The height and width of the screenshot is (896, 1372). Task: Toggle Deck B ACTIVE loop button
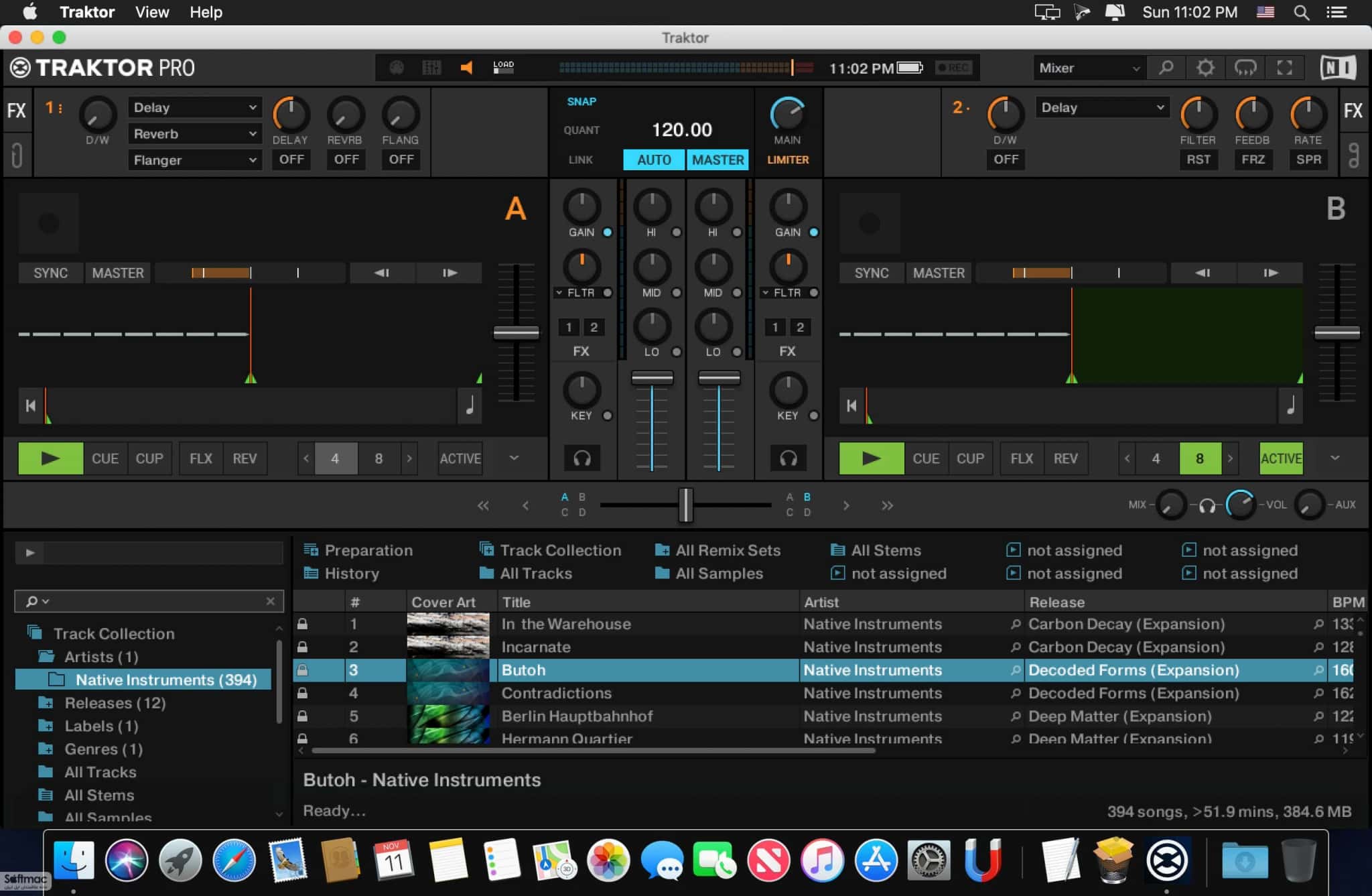[x=1281, y=458]
